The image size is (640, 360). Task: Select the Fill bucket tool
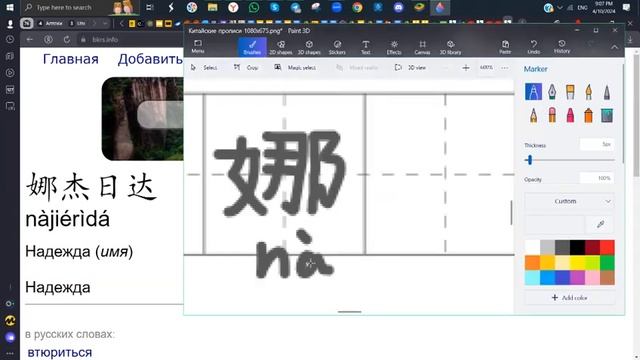click(x=607, y=116)
